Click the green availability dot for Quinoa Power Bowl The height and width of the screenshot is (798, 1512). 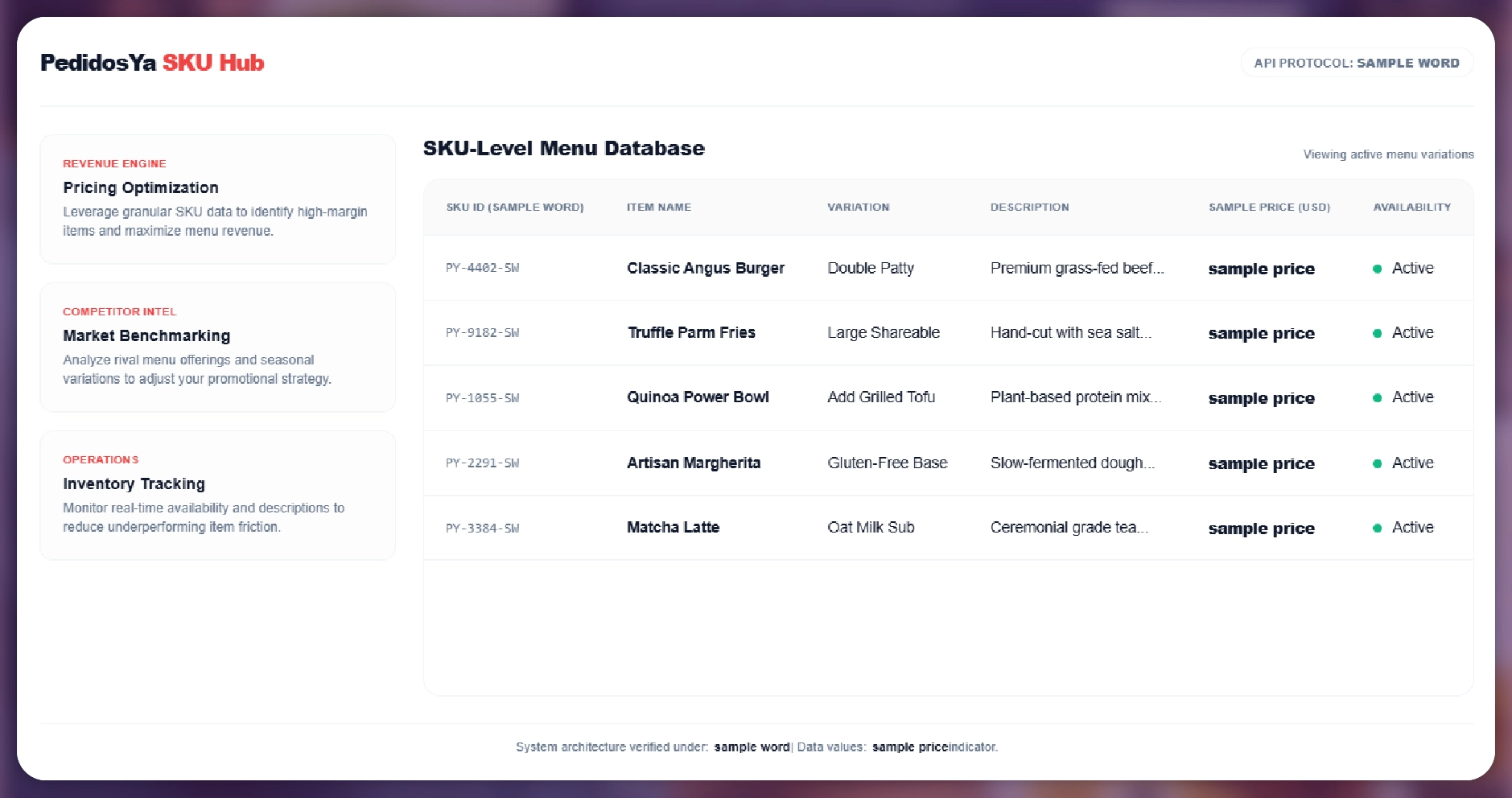1377,398
